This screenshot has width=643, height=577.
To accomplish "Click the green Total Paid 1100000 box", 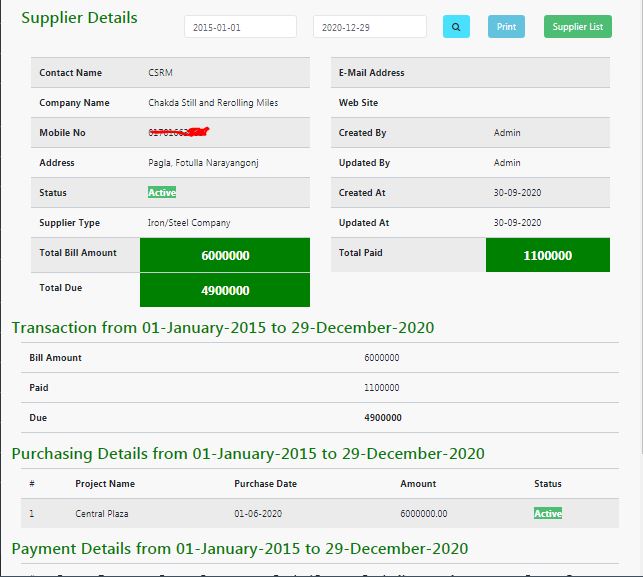I will (547, 255).
